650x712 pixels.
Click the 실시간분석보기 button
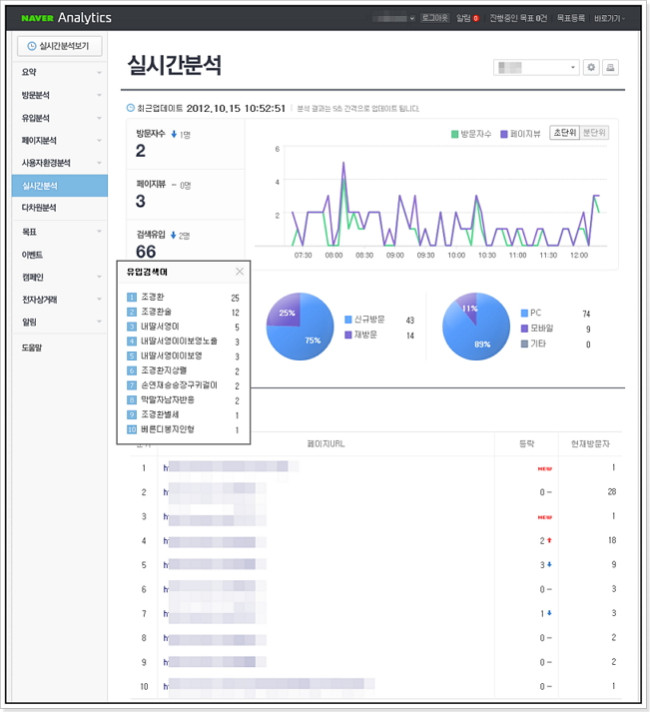coord(60,46)
